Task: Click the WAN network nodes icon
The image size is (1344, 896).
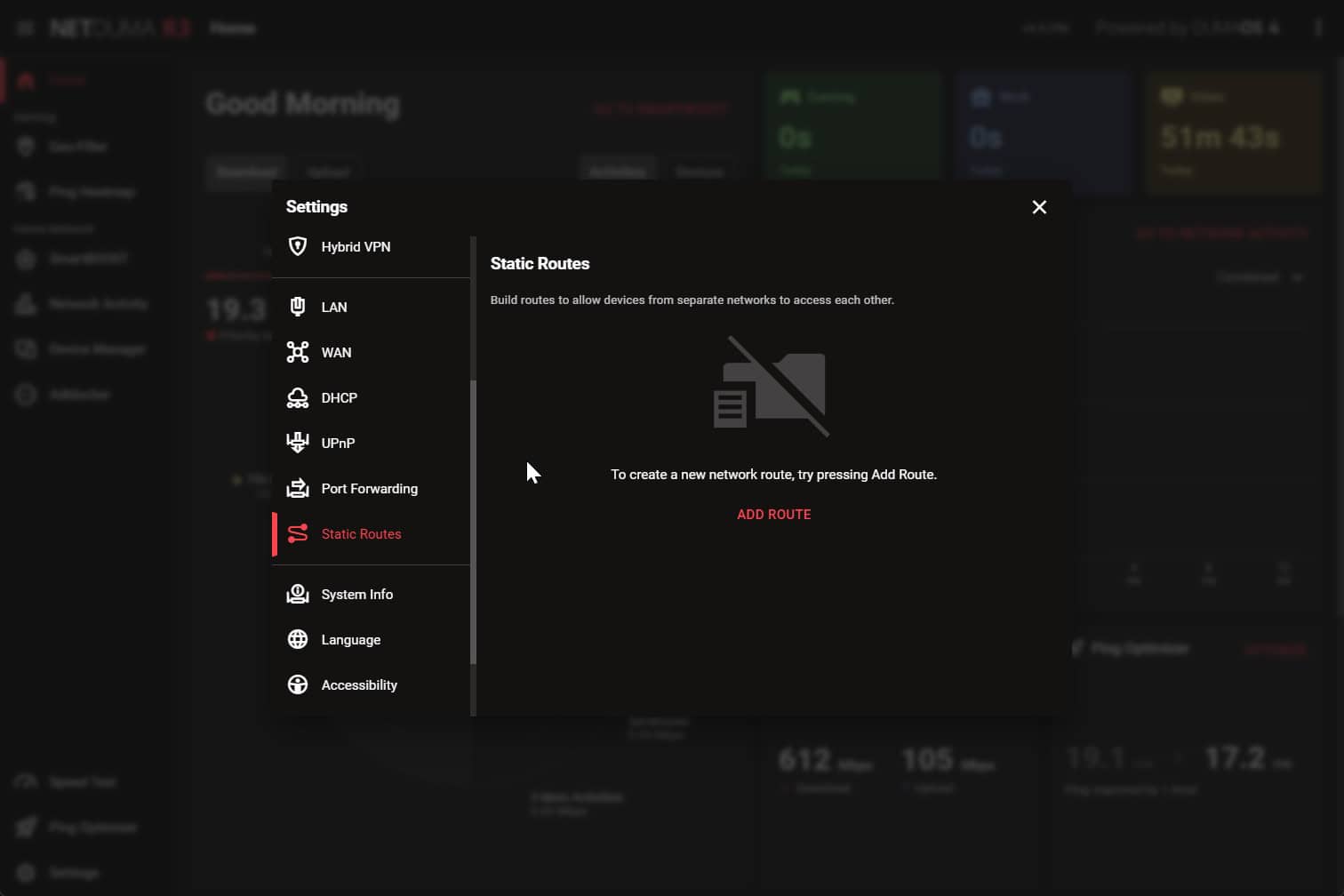Action: [x=298, y=352]
